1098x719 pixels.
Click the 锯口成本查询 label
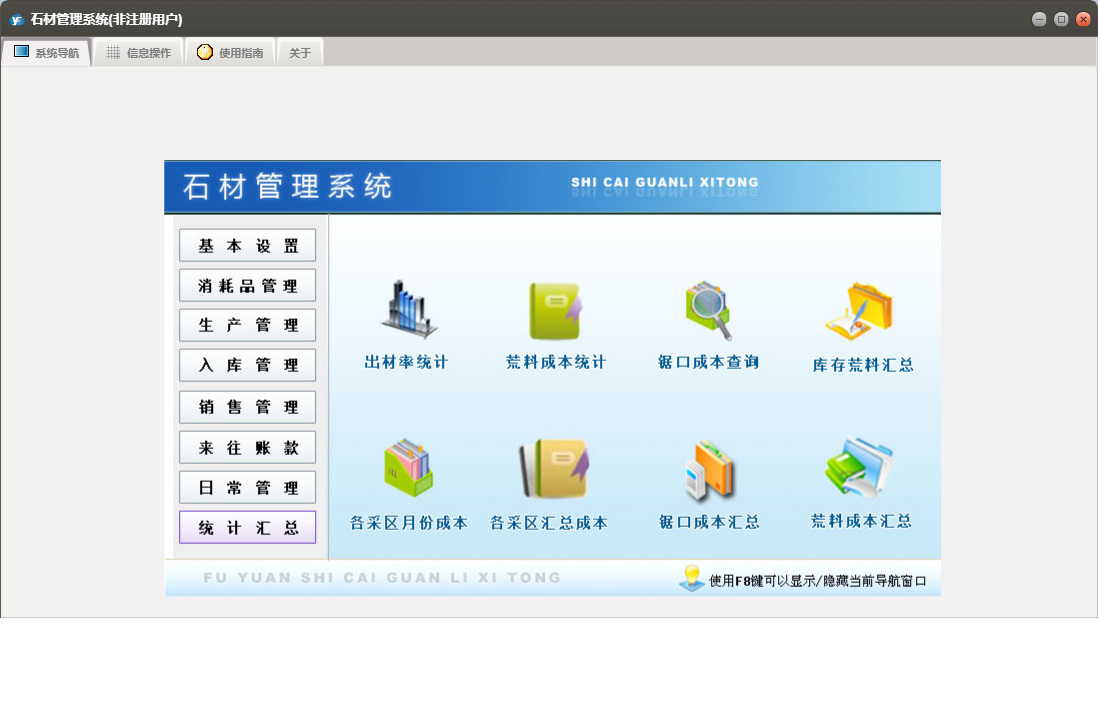click(x=708, y=362)
